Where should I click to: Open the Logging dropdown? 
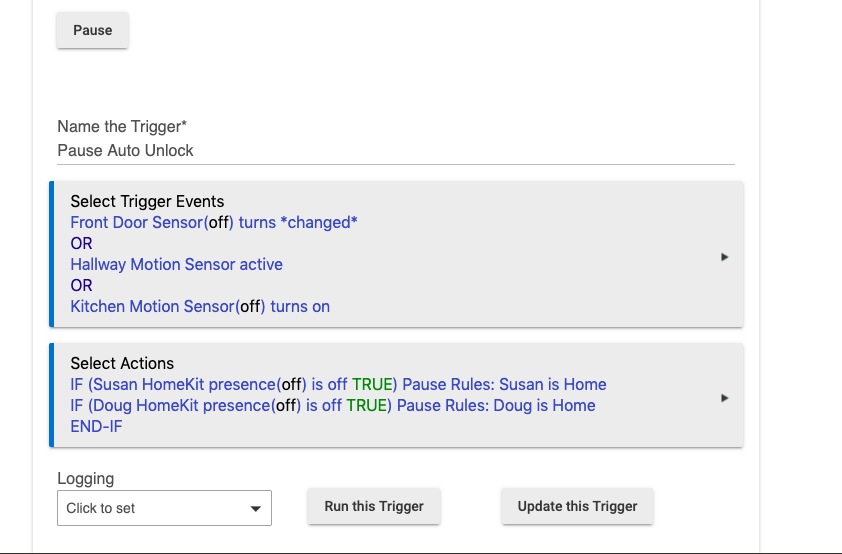(164, 508)
